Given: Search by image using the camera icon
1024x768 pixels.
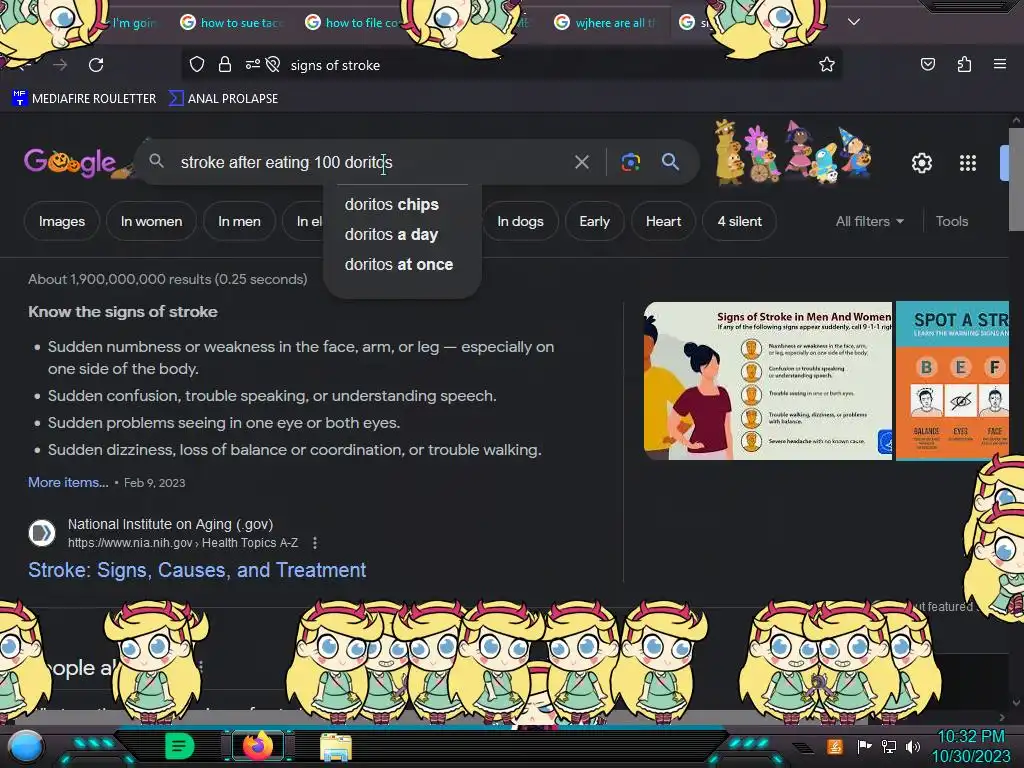Looking at the screenshot, I should 630,162.
